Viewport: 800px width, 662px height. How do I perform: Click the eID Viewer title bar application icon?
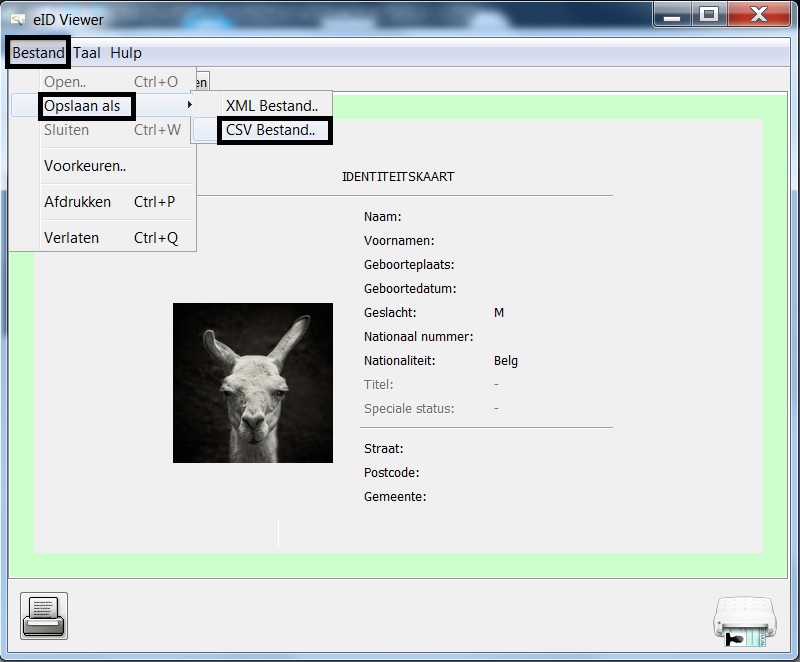coord(17,15)
